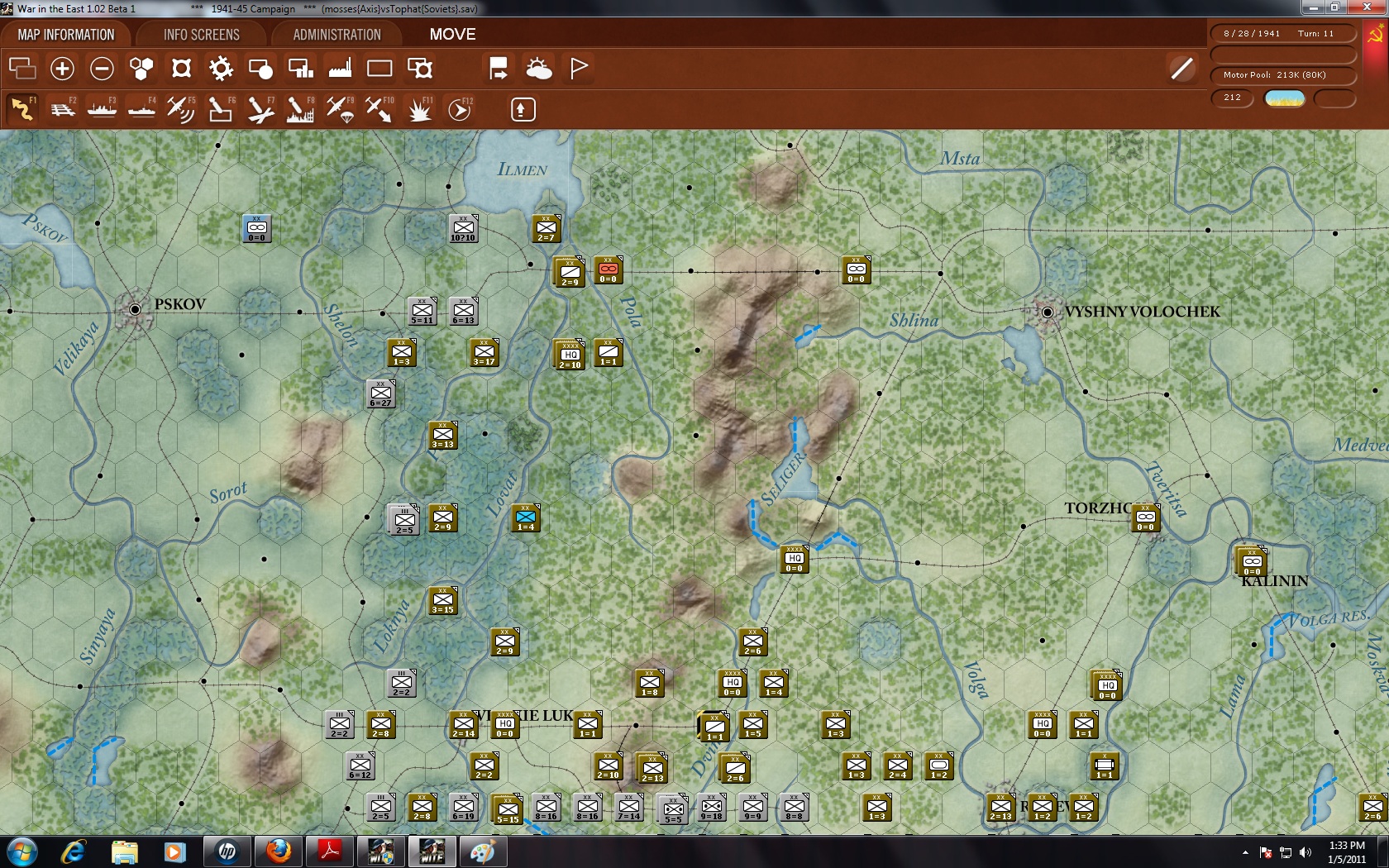1389x868 pixels.
Task: Open Adobe Reader from the taskbar
Action: pos(330,851)
